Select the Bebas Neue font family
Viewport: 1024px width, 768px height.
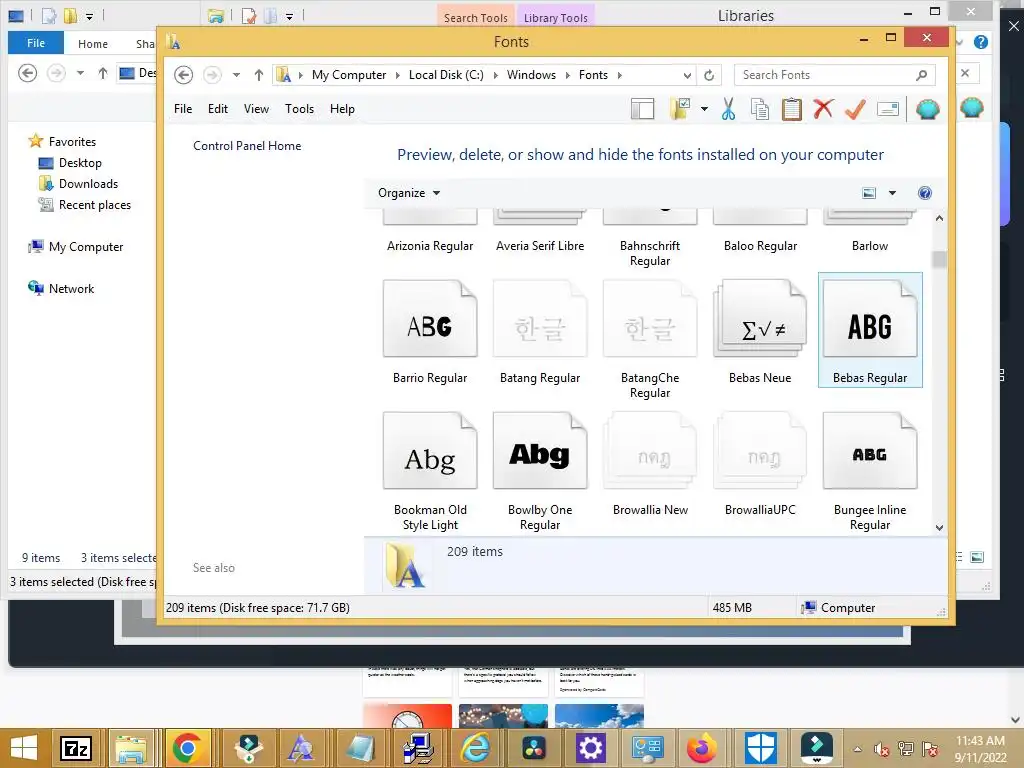(x=760, y=332)
